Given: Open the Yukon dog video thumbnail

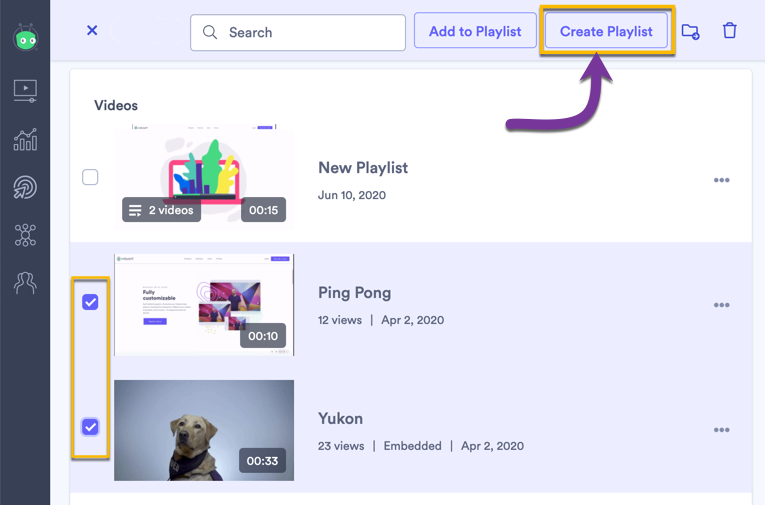Looking at the screenshot, I should pyautogui.click(x=204, y=430).
